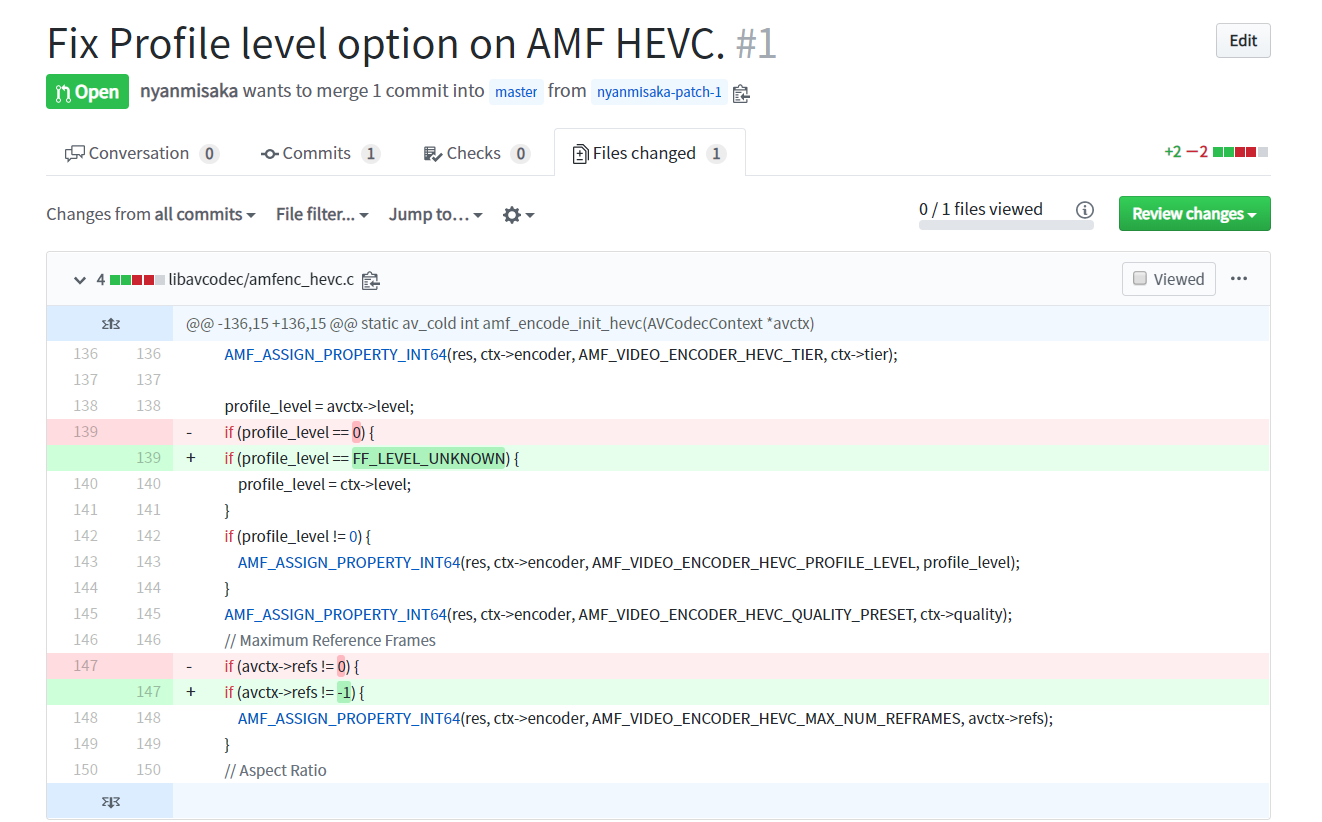The height and width of the screenshot is (822, 1322).
Task: Open the Checks tab
Action: pos(476,154)
